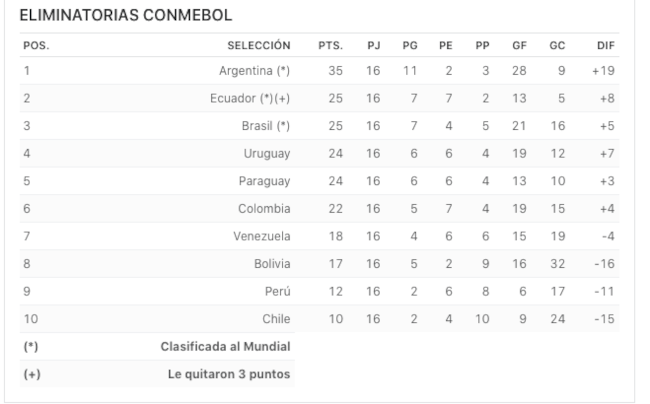Click the Clasificada al Mundial legend text
This screenshot has width=650, height=404.
[x=226, y=346]
